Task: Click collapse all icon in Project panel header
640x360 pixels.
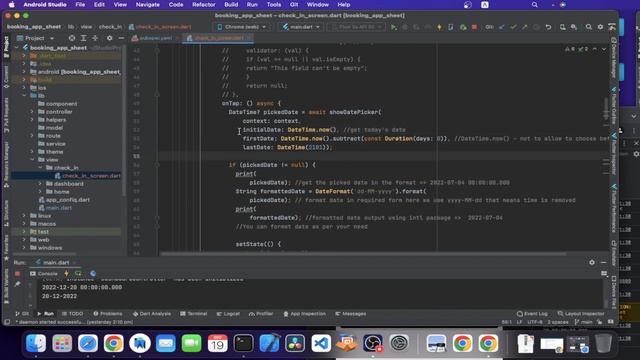Action: pos(95,38)
